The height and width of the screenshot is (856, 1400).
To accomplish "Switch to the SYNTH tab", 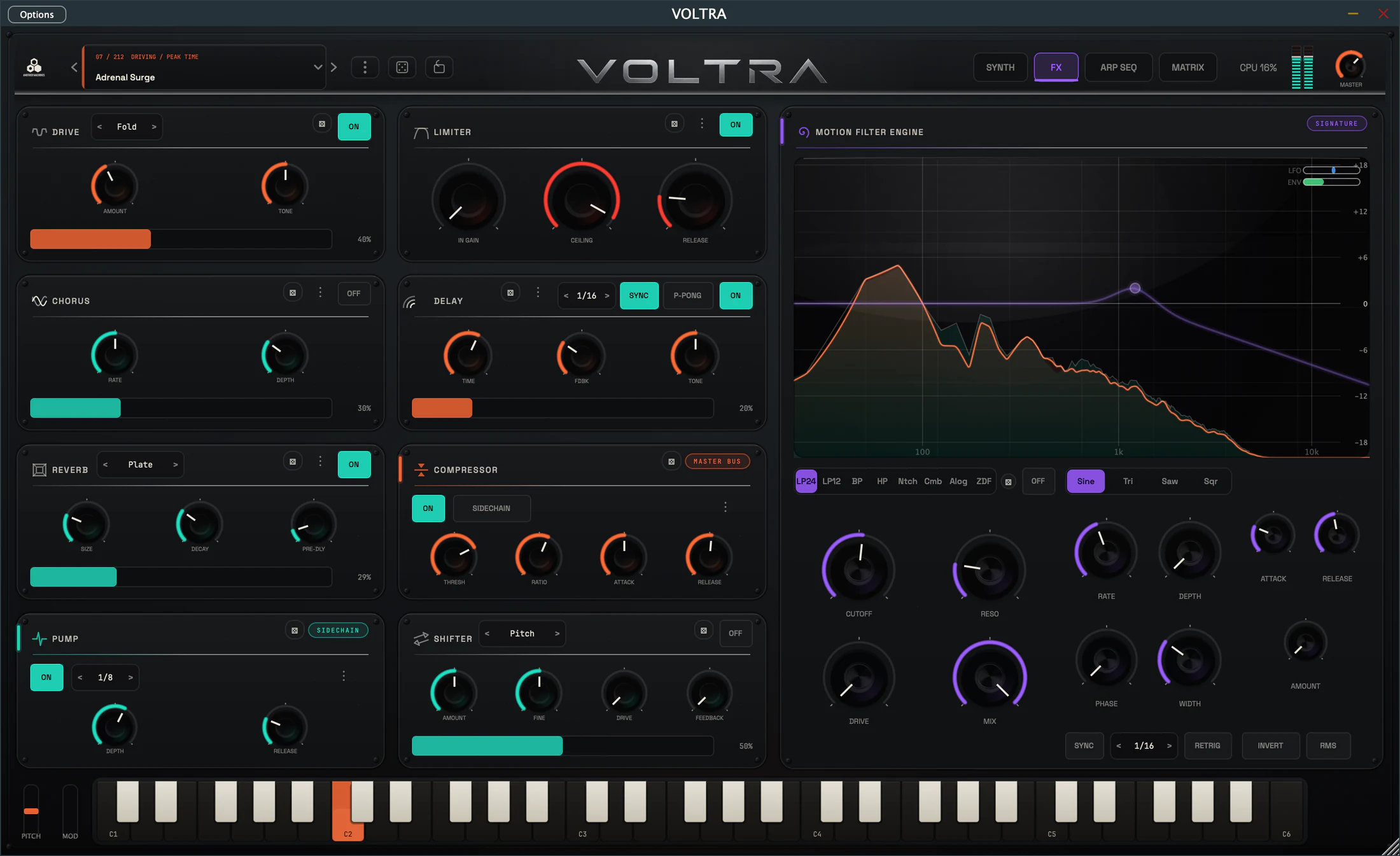I will [1000, 67].
